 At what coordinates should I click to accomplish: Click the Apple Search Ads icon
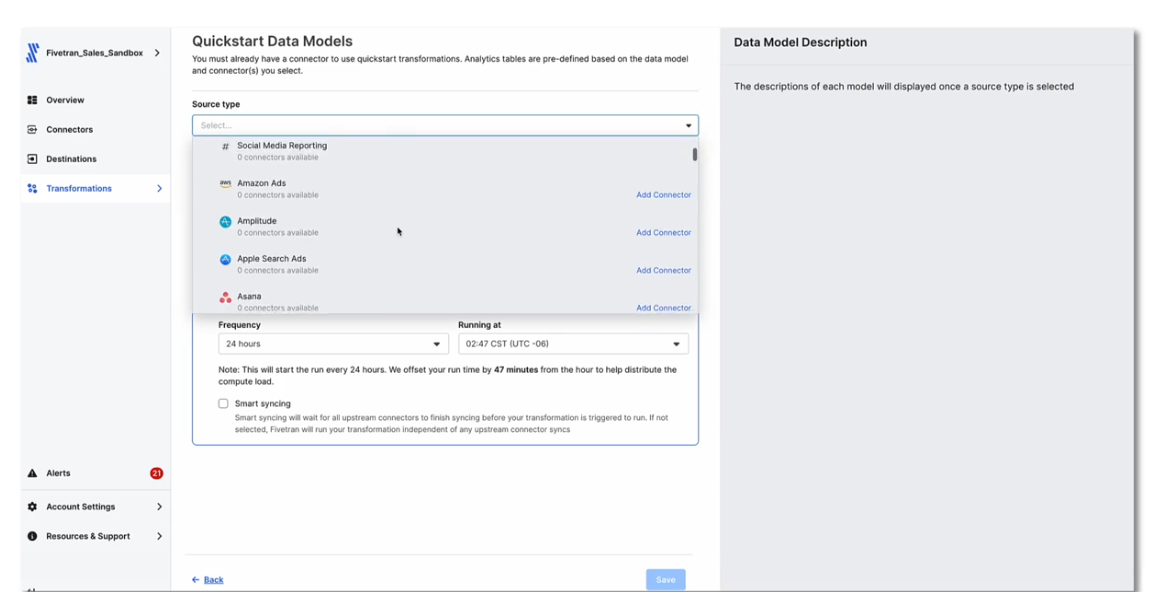[x=225, y=259]
